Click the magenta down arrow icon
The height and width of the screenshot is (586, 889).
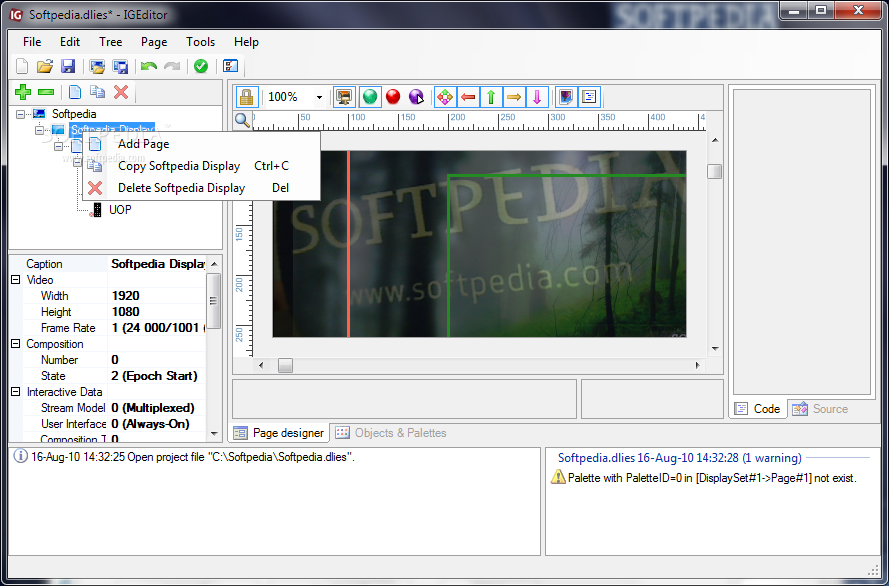[x=537, y=97]
